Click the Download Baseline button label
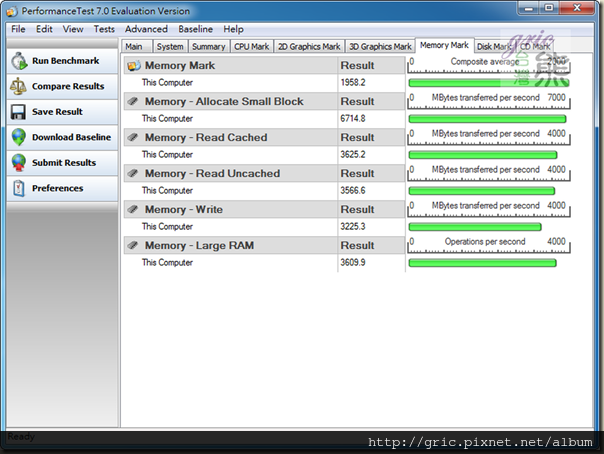Image resolution: width=604 pixels, height=454 pixels. tap(71, 137)
